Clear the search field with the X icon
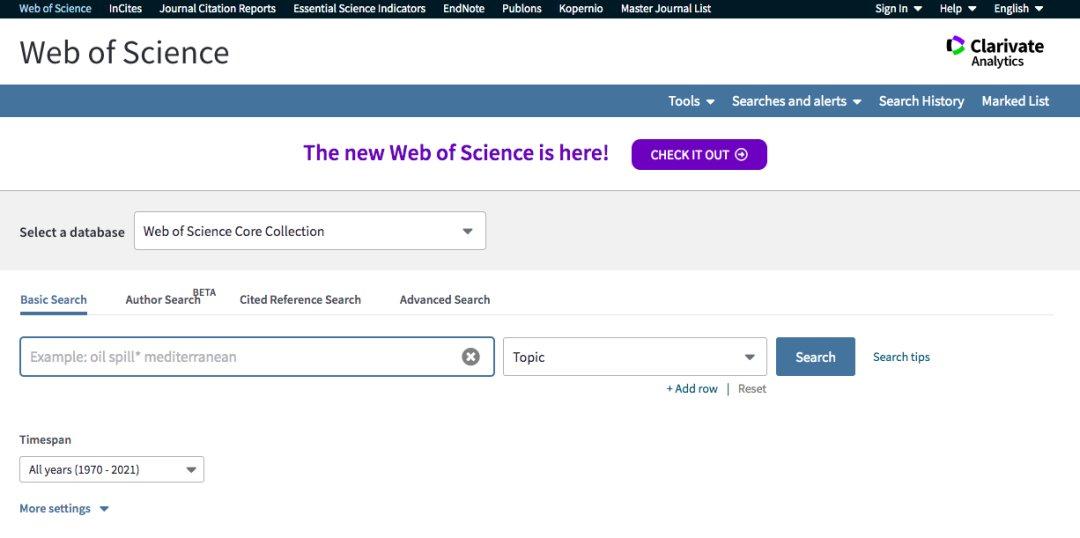This screenshot has width=1080, height=538. click(x=470, y=357)
